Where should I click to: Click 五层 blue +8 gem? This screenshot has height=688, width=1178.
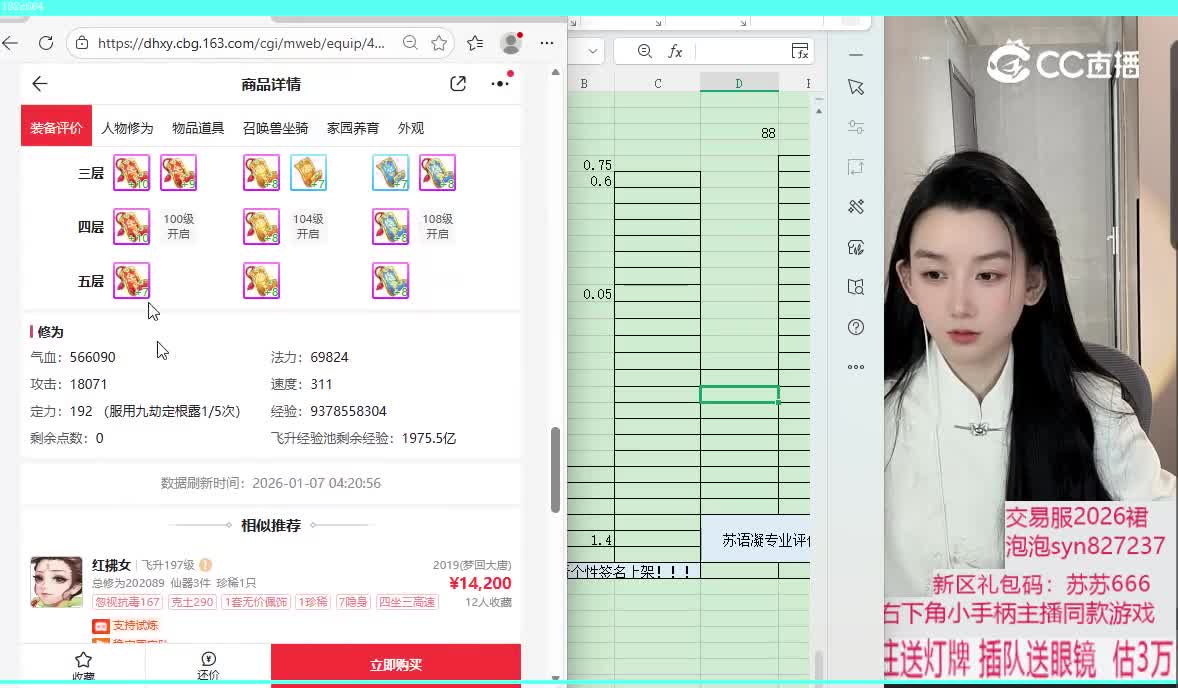tap(391, 280)
